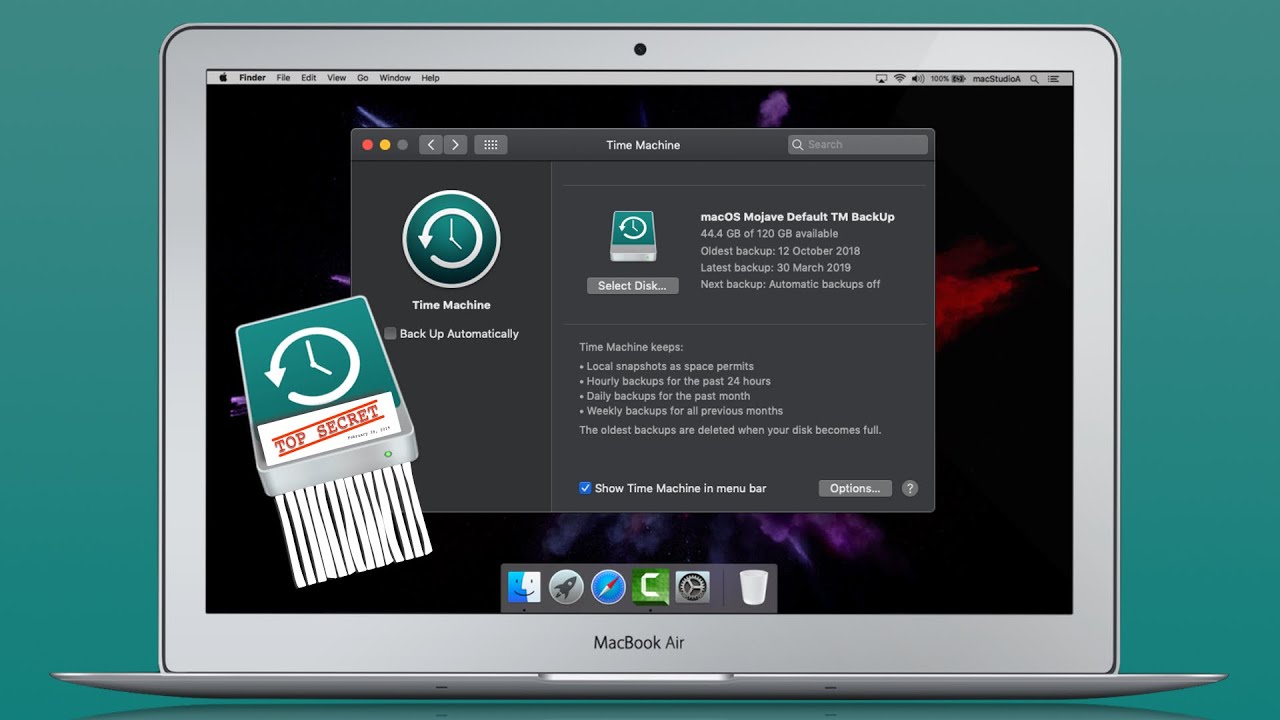The height and width of the screenshot is (720, 1280).
Task: Click Local snapshots as space permits line
Action: pos(666,367)
